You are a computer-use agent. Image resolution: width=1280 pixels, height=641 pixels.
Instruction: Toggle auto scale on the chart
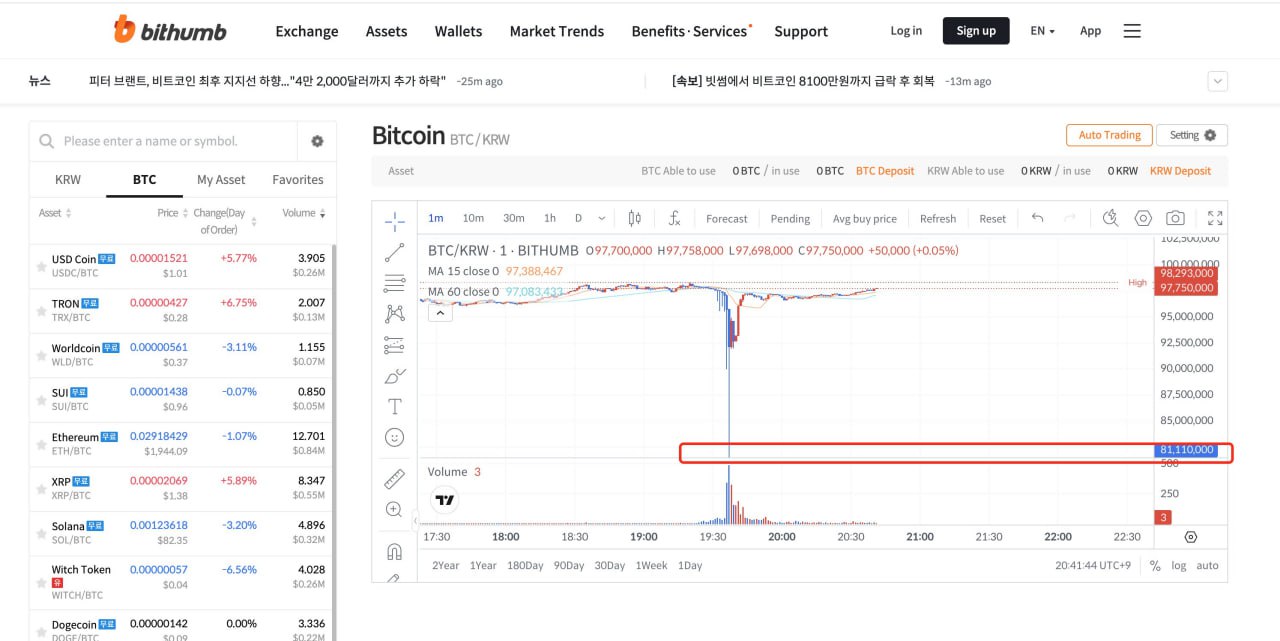click(x=1207, y=565)
